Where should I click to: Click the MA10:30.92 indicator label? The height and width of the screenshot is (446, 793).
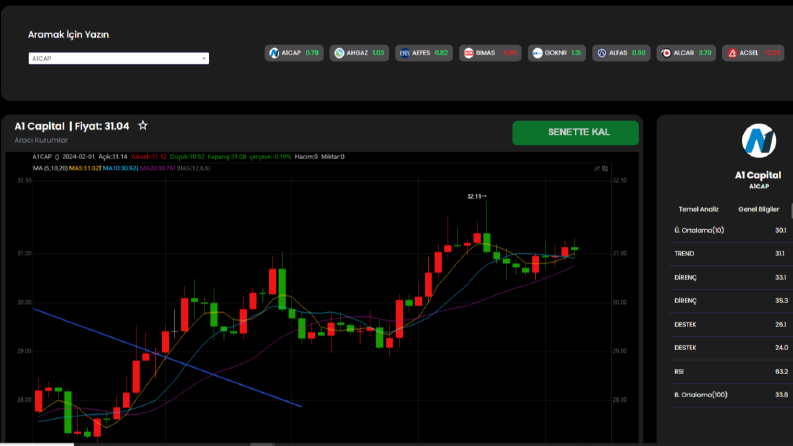point(120,168)
